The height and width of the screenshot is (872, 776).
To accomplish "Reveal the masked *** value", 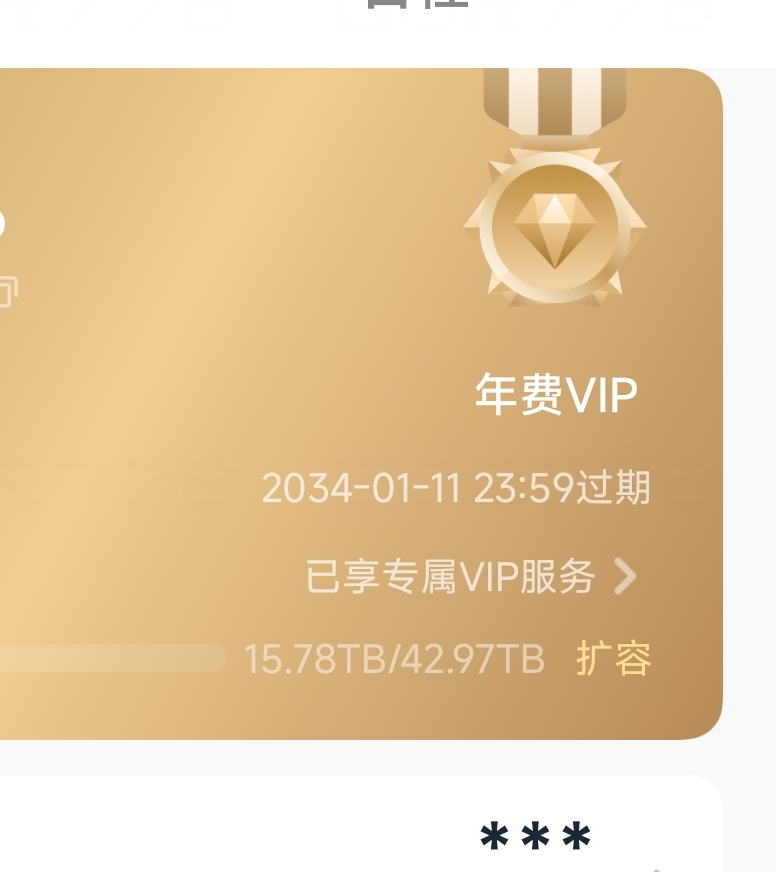I will [535, 836].
